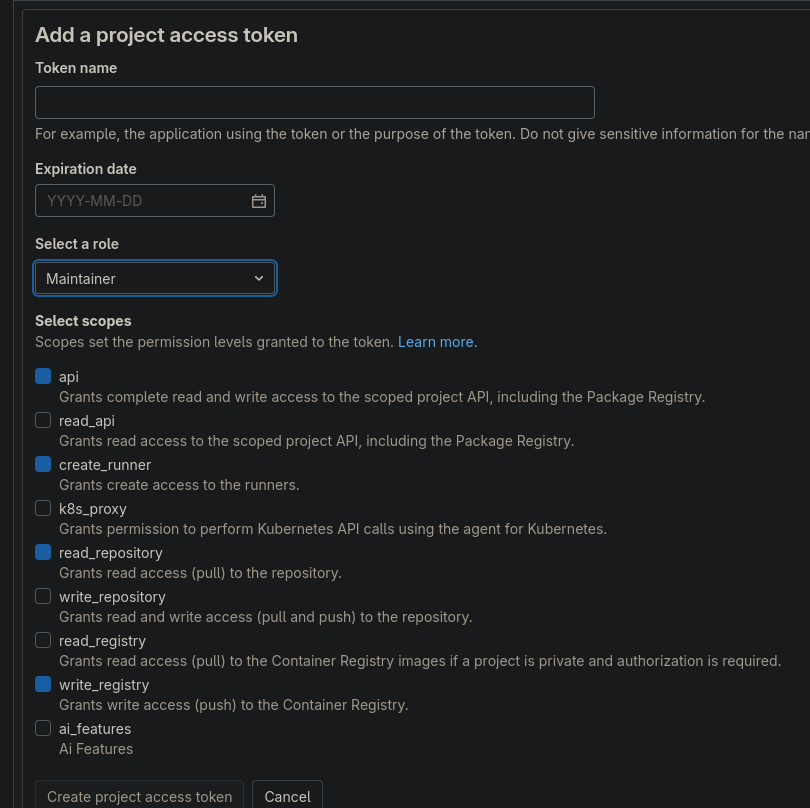Open the Learn more scopes link
This screenshot has height=808, width=810.
[x=437, y=342]
